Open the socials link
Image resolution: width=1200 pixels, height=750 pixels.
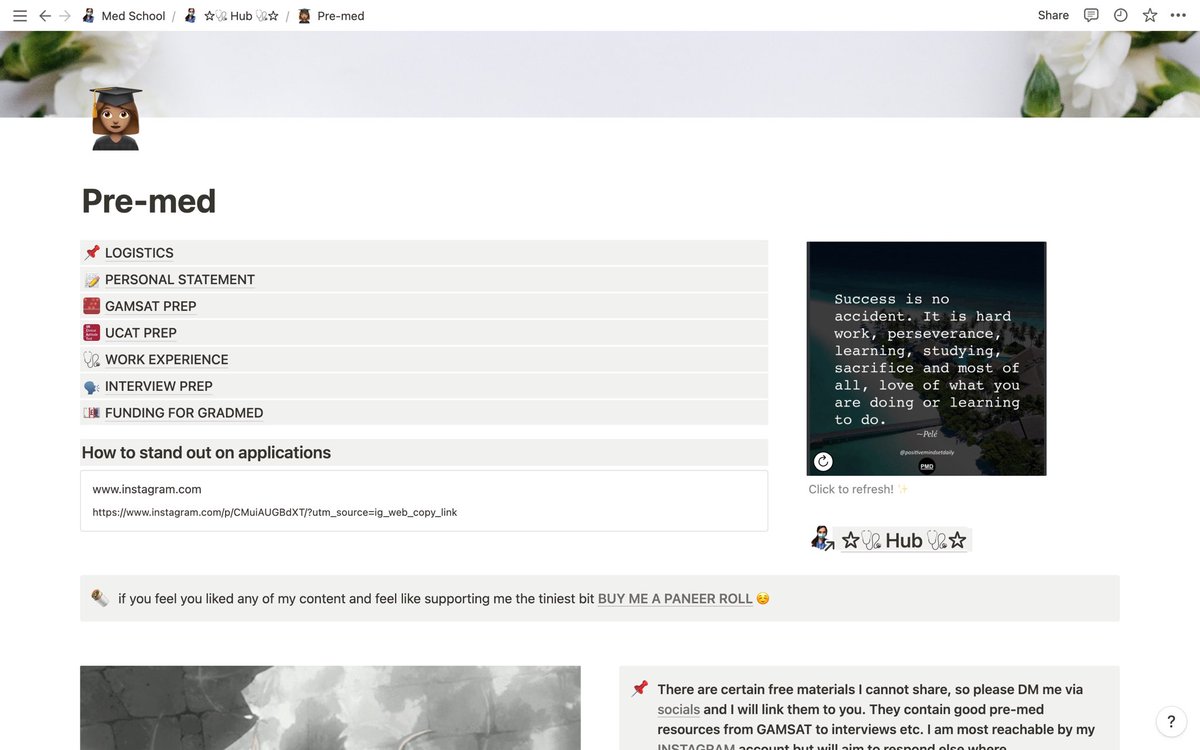(679, 709)
